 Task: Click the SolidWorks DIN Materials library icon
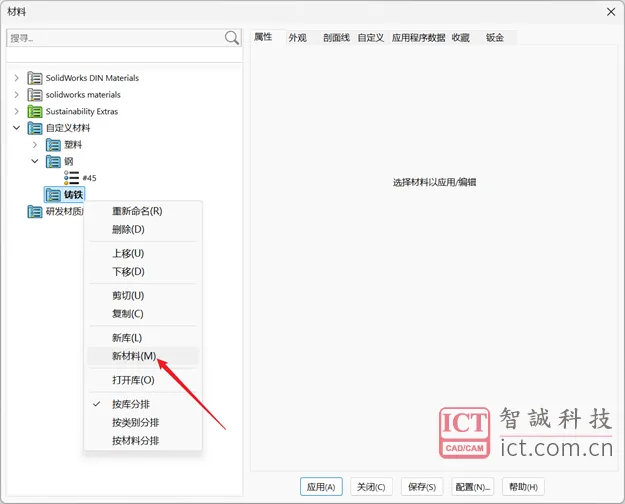click(x=35, y=78)
